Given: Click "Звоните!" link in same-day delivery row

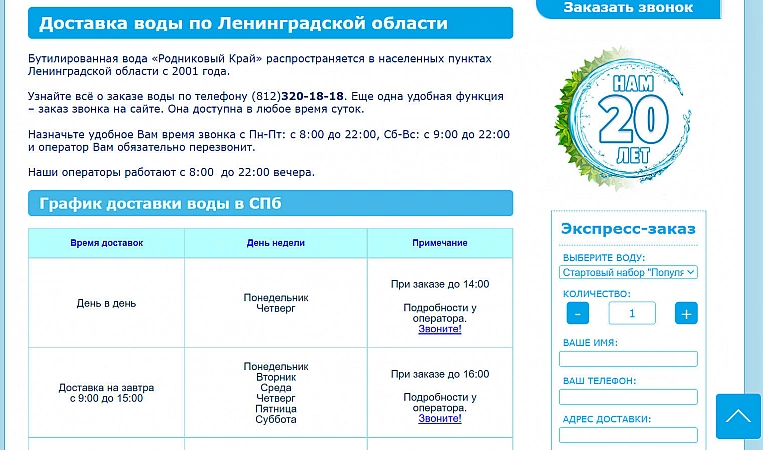Looking at the screenshot, I should [440, 329].
